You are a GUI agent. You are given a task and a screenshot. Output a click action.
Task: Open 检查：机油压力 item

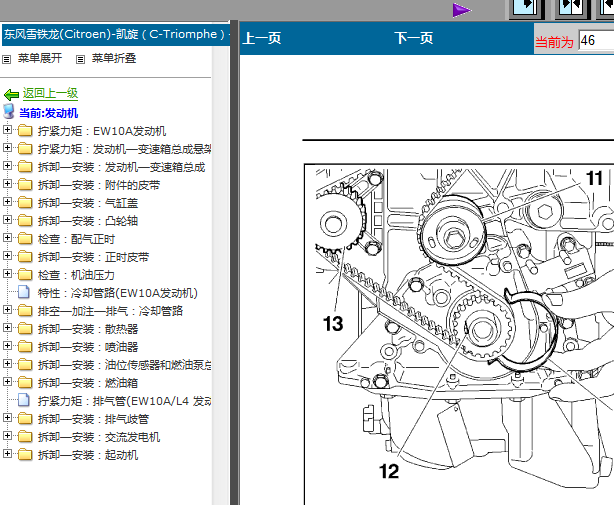pos(76,275)
